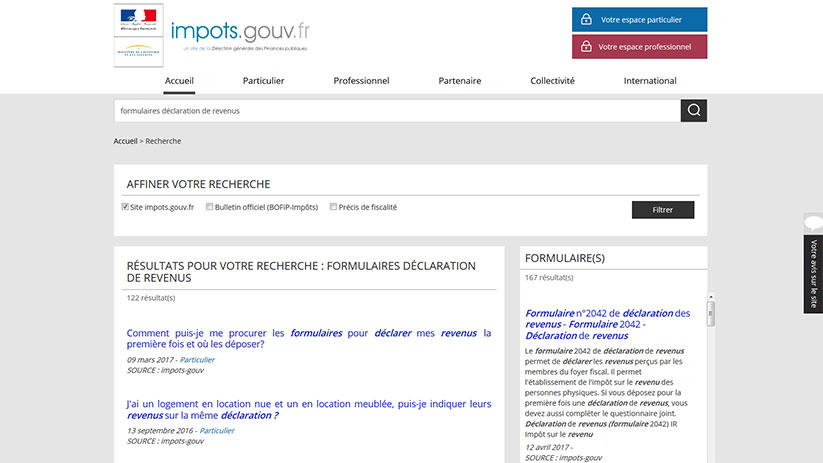The image size is (823, 463).
Task: Navigate to the Collectivité section
Action: 552,81
